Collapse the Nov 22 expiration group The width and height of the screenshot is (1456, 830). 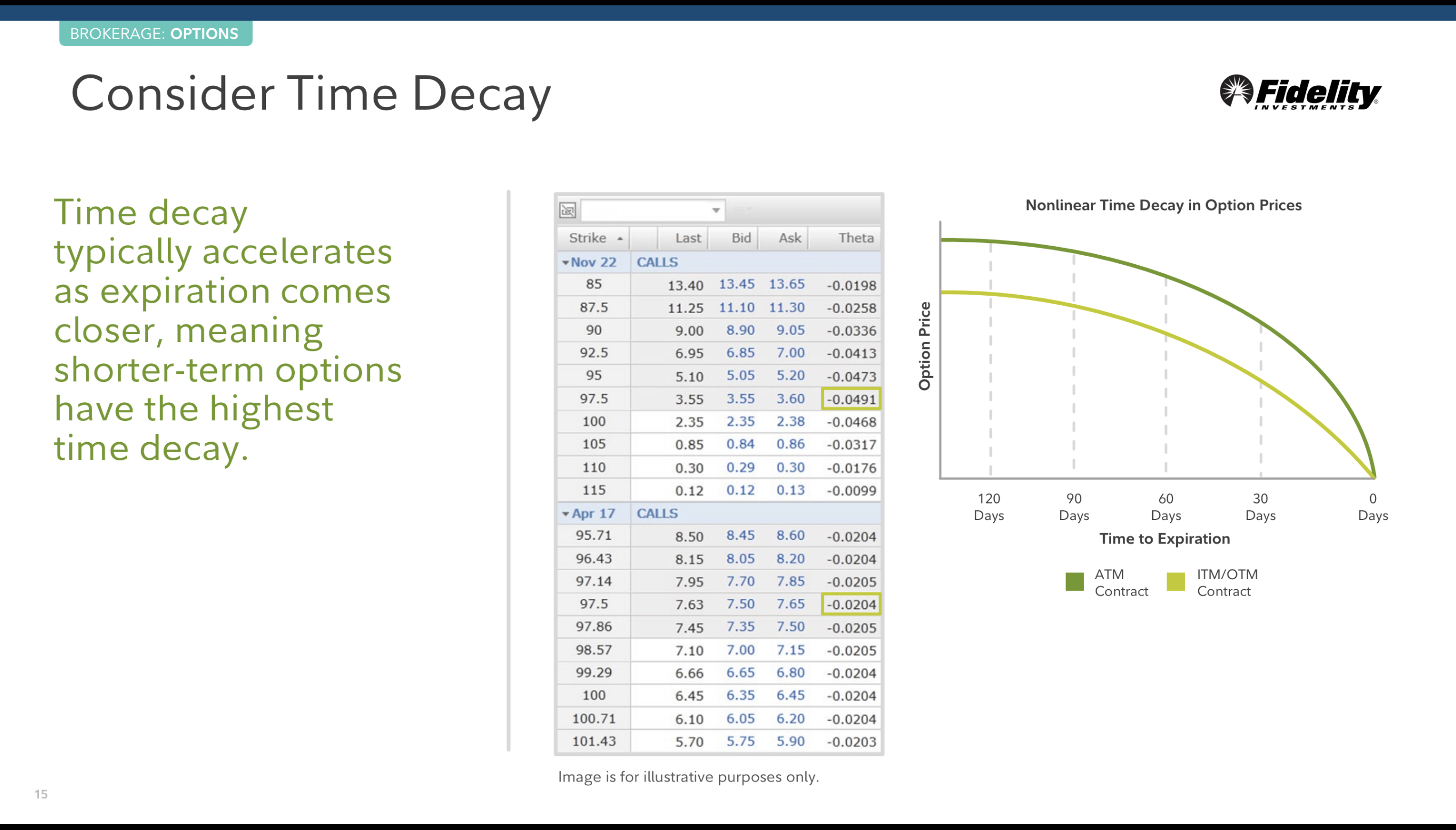(x=565, y=263)
